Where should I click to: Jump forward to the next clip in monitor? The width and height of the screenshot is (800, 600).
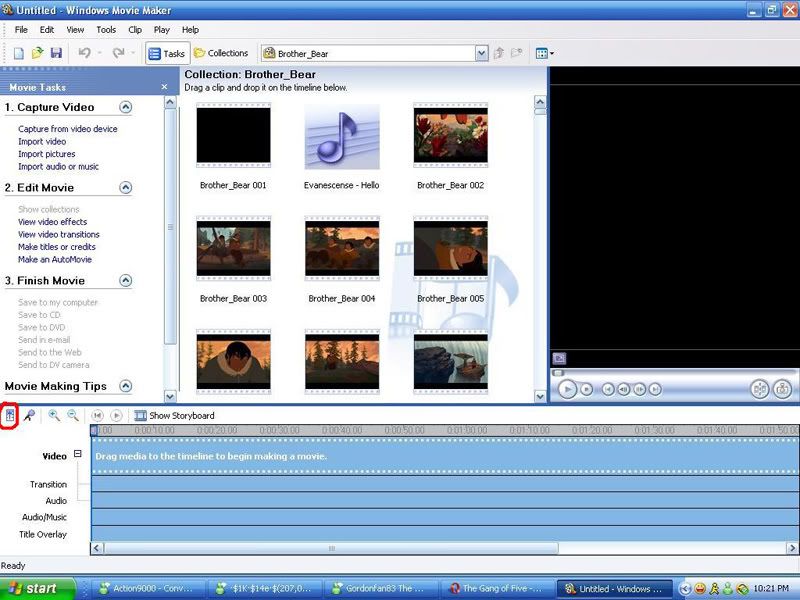(655, 389)
